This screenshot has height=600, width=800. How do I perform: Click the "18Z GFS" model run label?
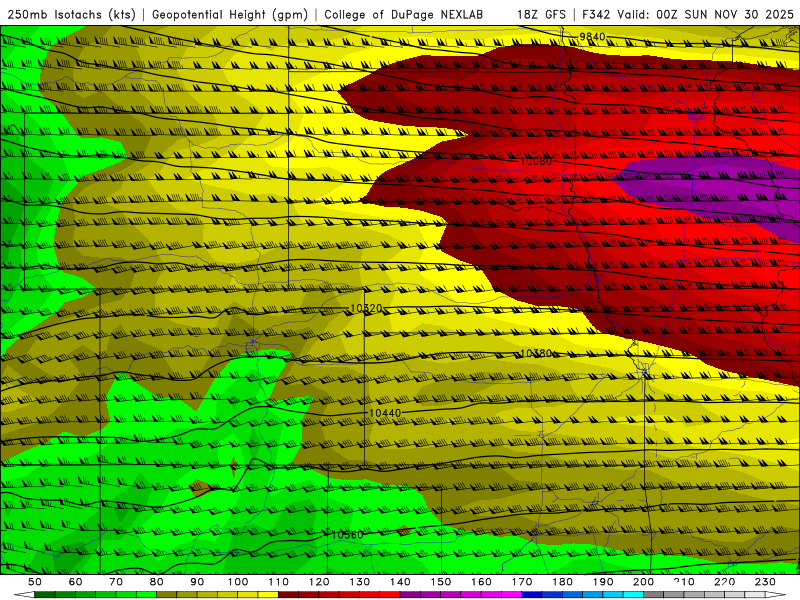click(541, 15)
